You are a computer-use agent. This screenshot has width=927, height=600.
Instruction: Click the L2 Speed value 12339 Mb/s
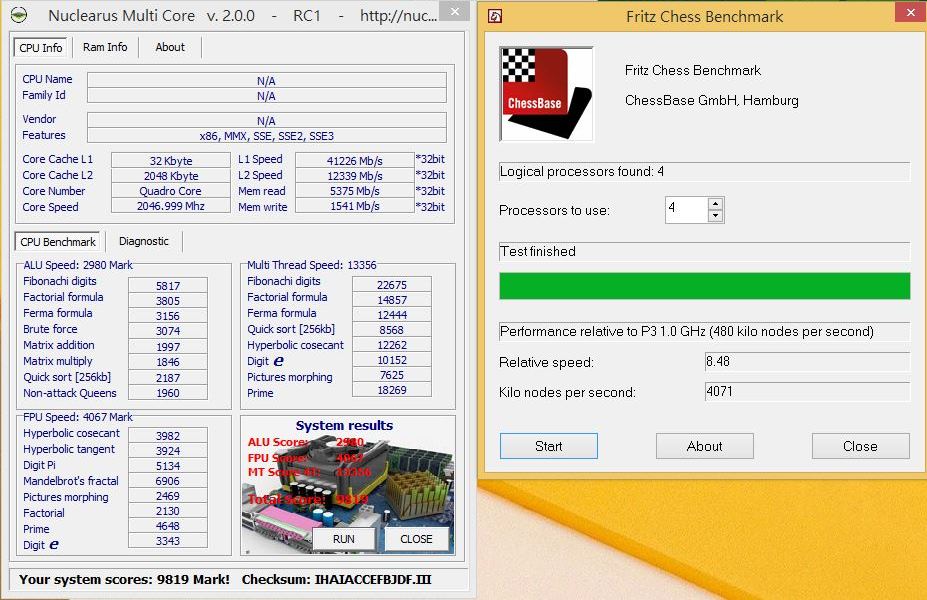(355, 176)
